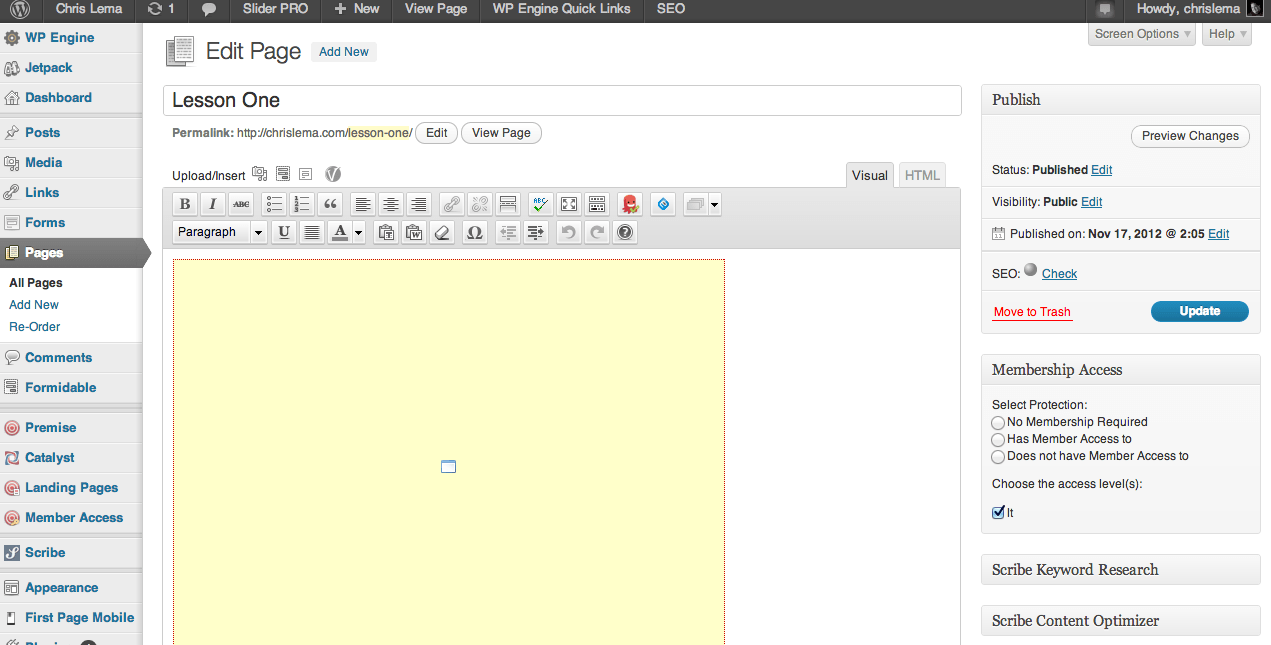Screen dimensions: 1271x645
Task: Click the underline formatting icon
Action: [284, 233]
